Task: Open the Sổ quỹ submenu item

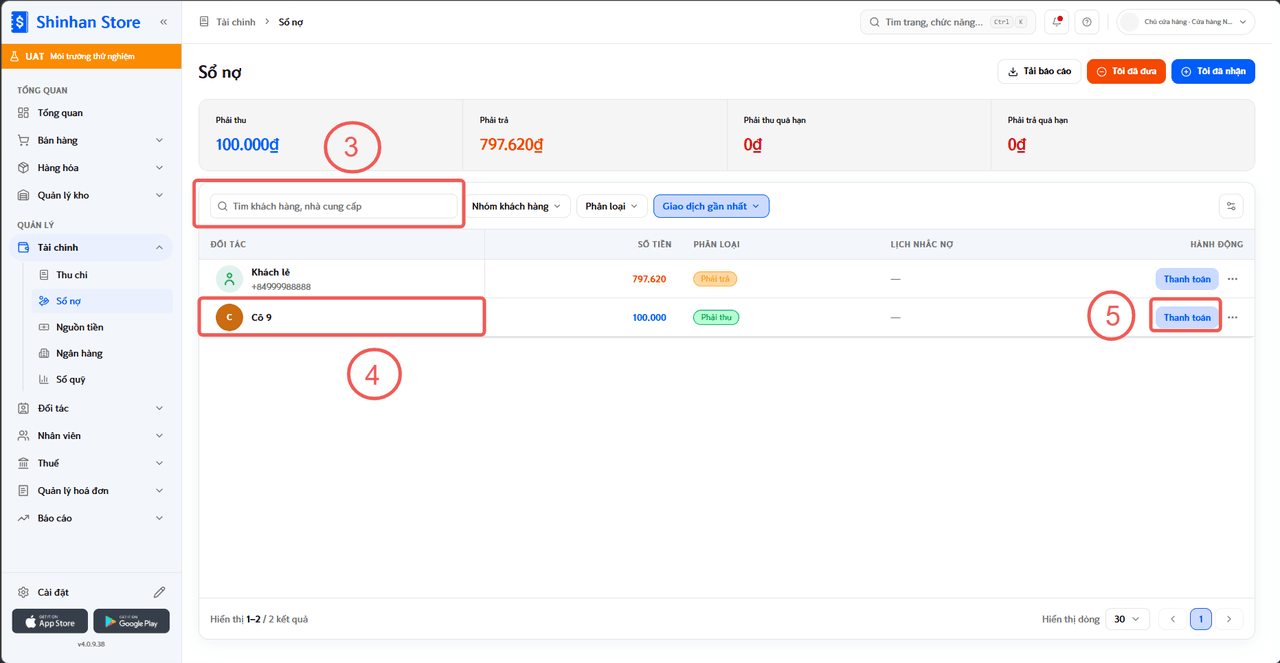Action: [100, 379]
